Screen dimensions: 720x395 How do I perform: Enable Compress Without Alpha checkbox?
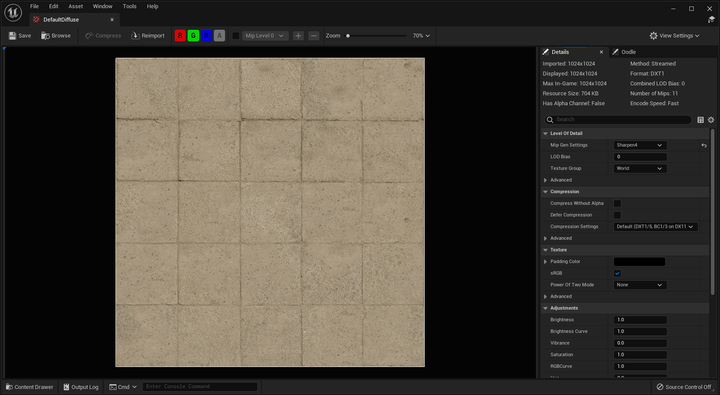pyautogui.click(x=617, y=203)
